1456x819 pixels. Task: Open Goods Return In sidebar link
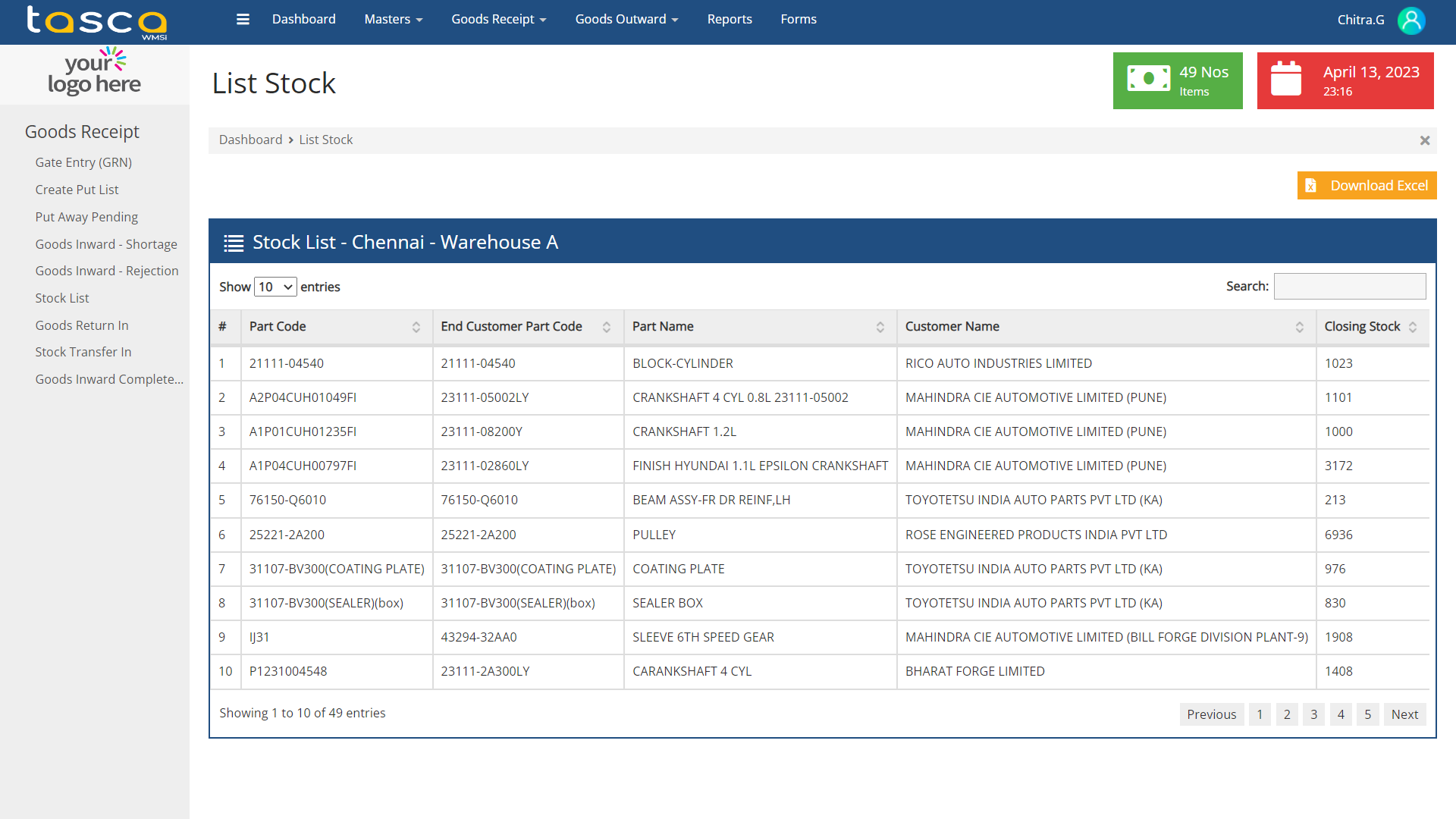point(82,325)
